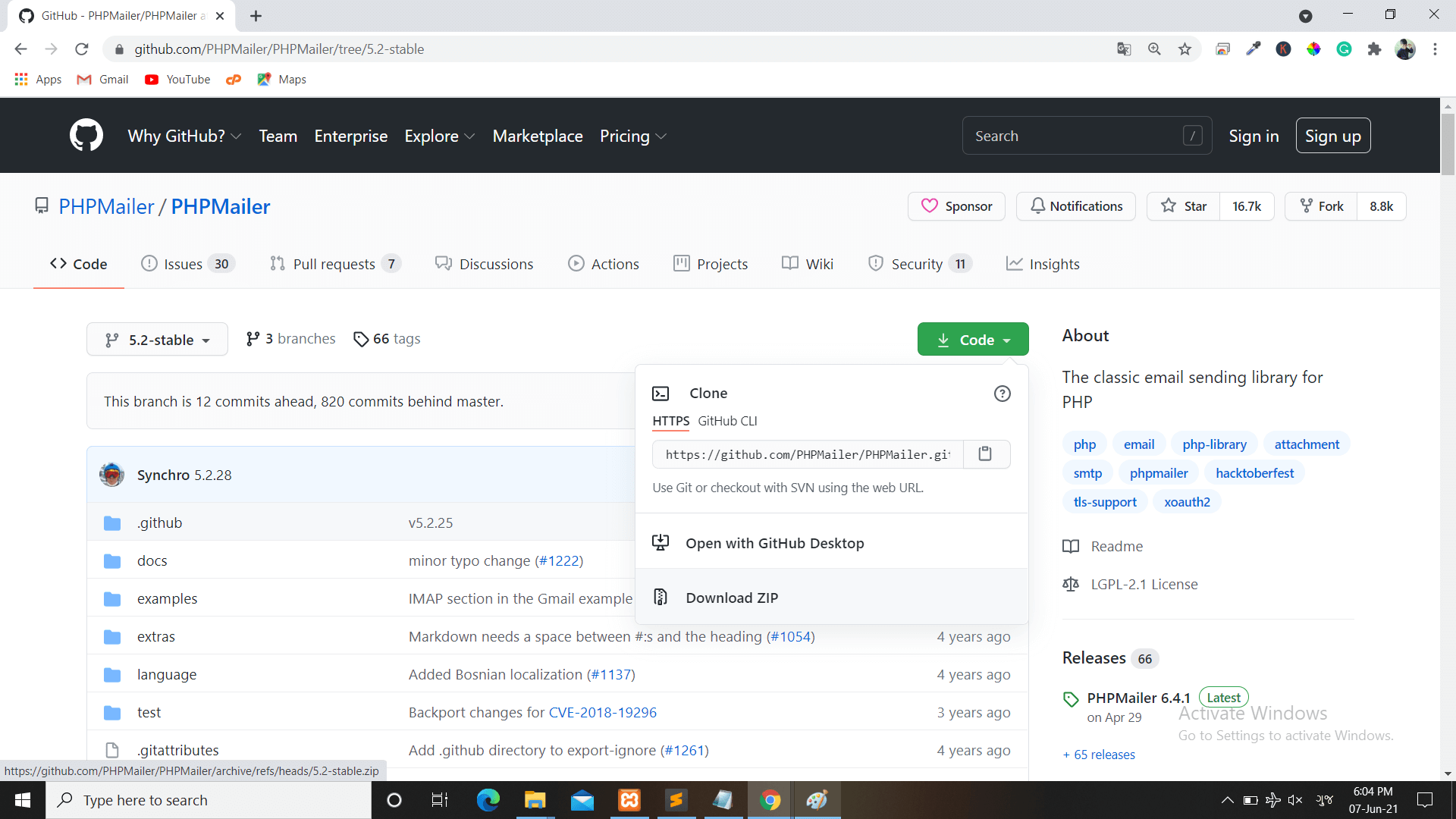Open the php-library topic tag
1456x819 pixels.
pos(1213,444)
